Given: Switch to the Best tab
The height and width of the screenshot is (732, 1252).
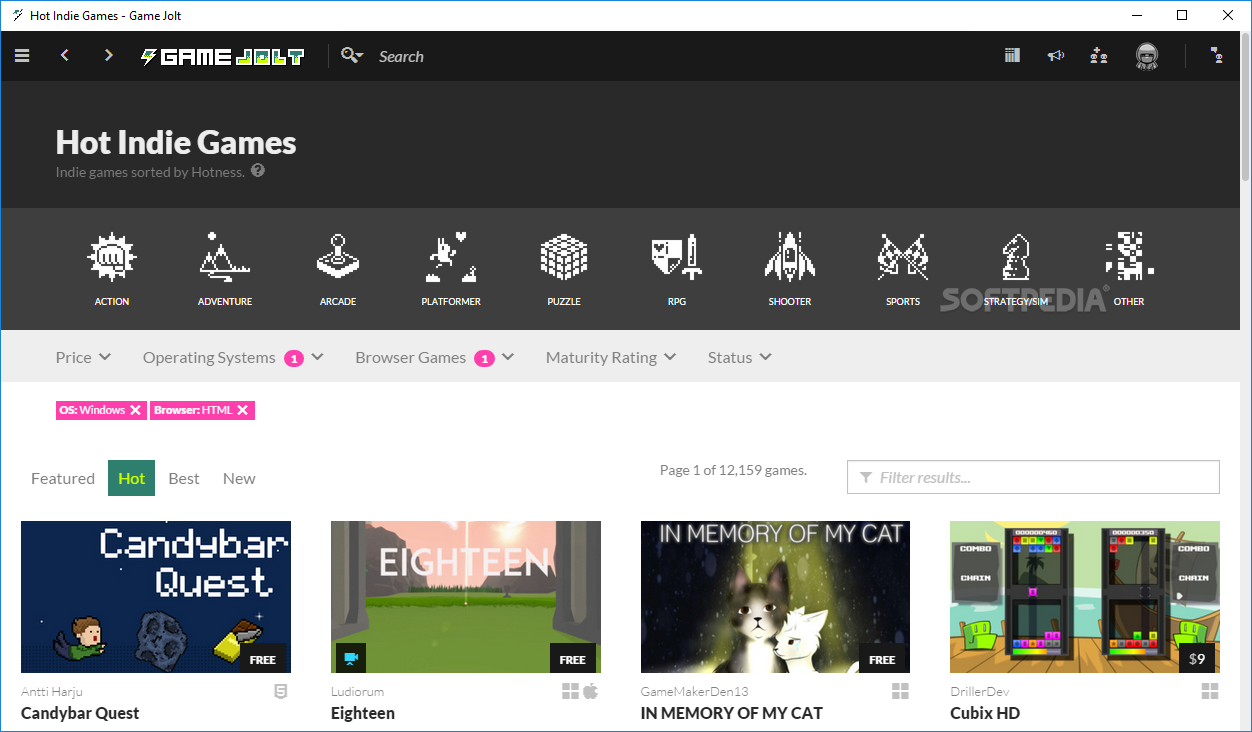Looking at the screenshot, I should click(184, 478).
